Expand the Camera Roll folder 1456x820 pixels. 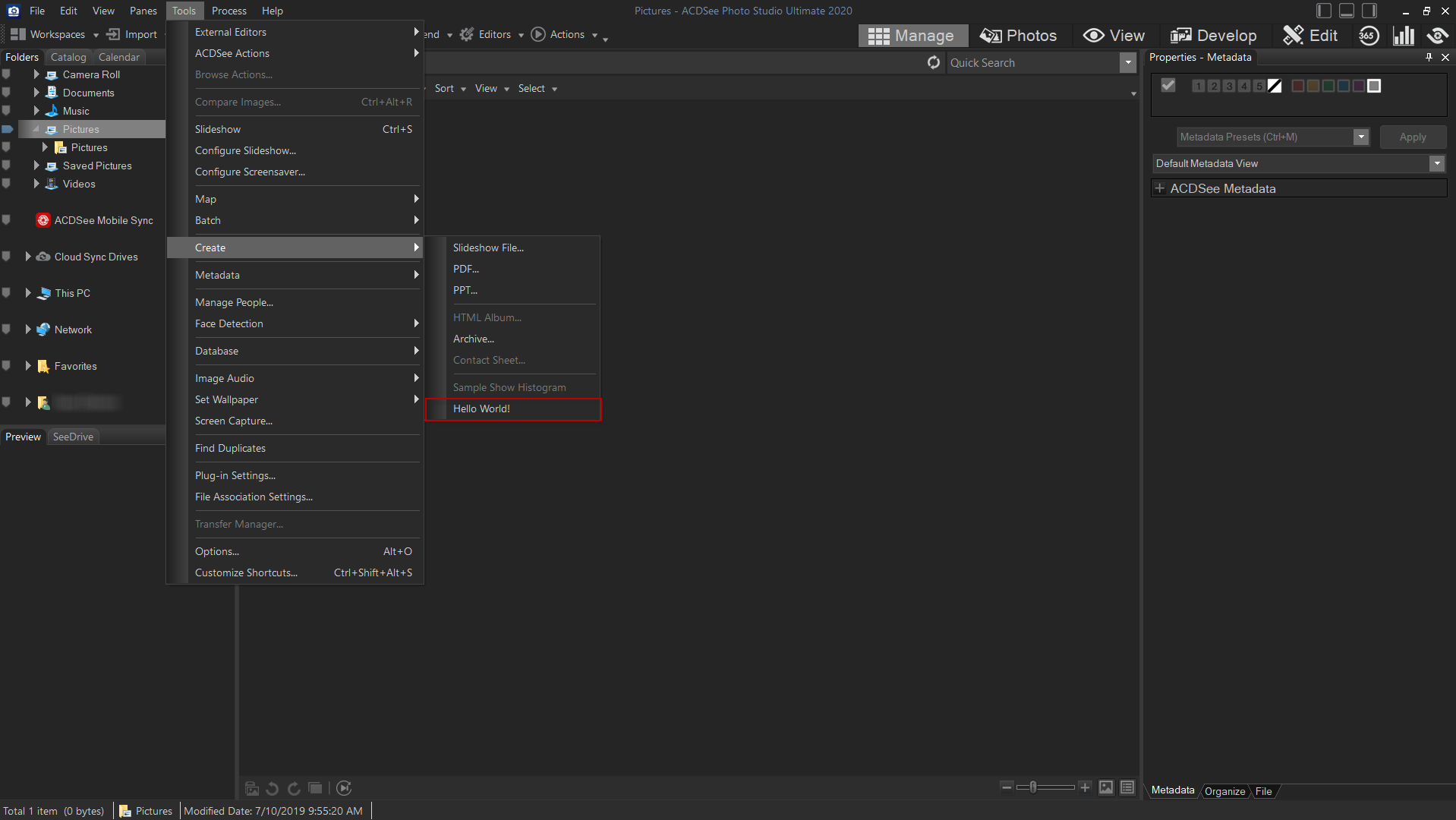click(x=36, y=74)
